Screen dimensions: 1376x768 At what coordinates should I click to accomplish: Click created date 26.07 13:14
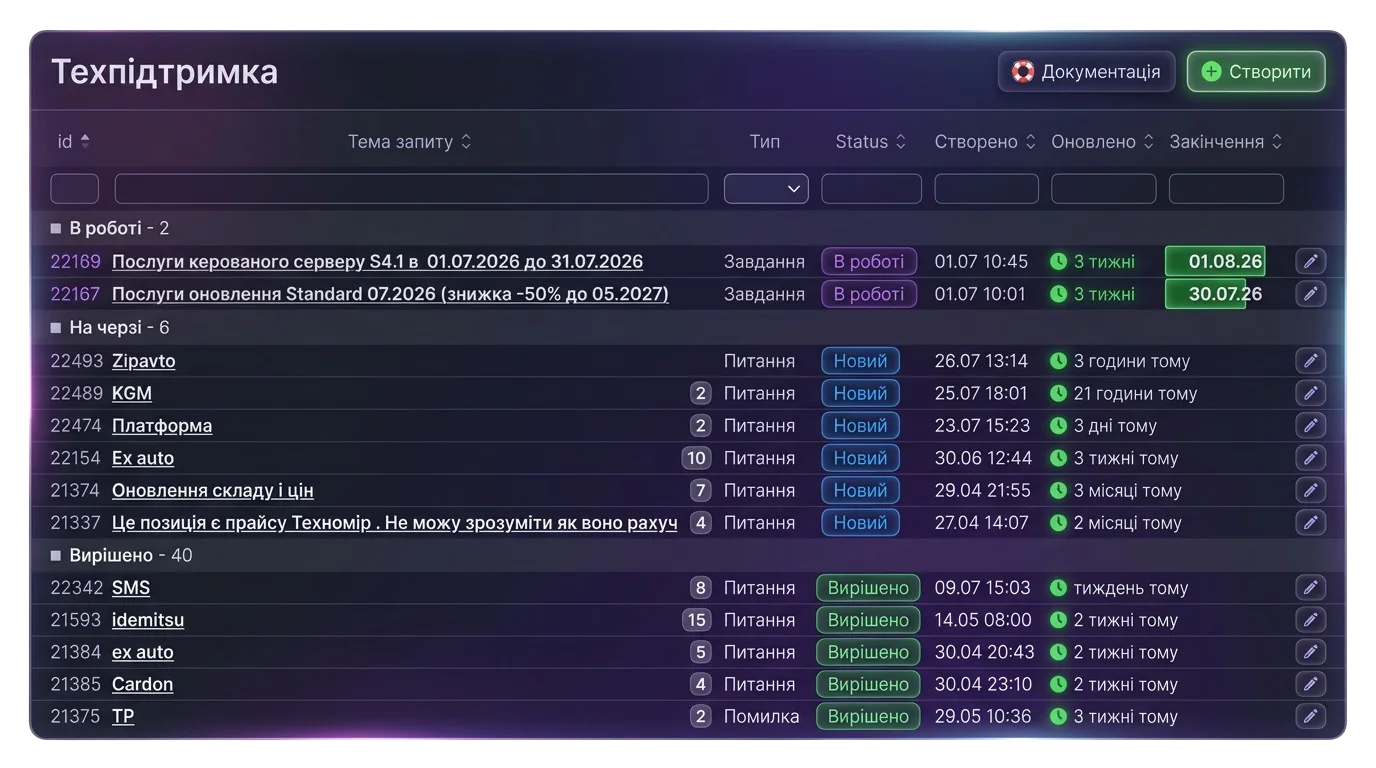tap(981, 361)
